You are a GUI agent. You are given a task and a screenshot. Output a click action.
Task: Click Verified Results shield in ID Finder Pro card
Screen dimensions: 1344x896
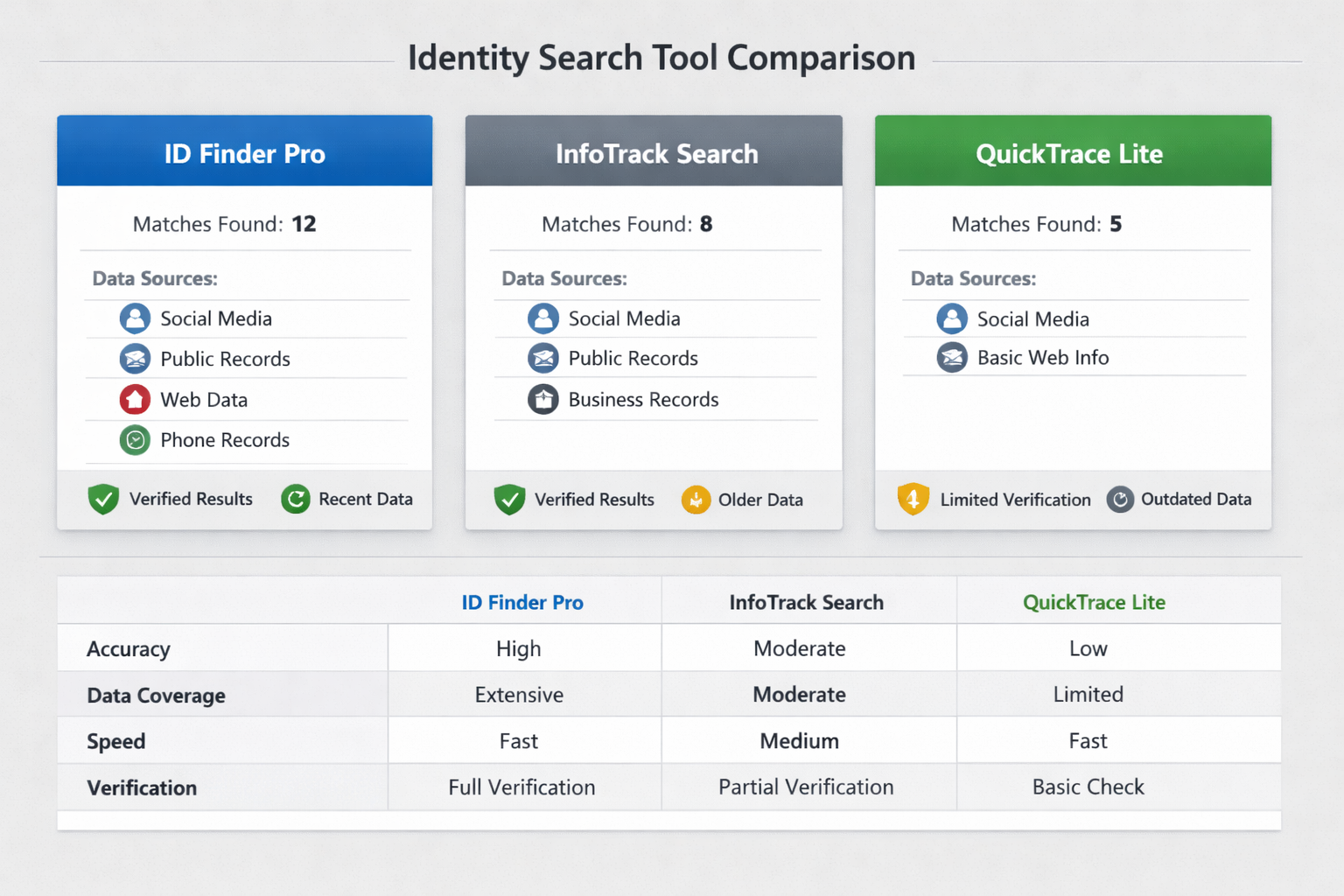tap(103, 500)
